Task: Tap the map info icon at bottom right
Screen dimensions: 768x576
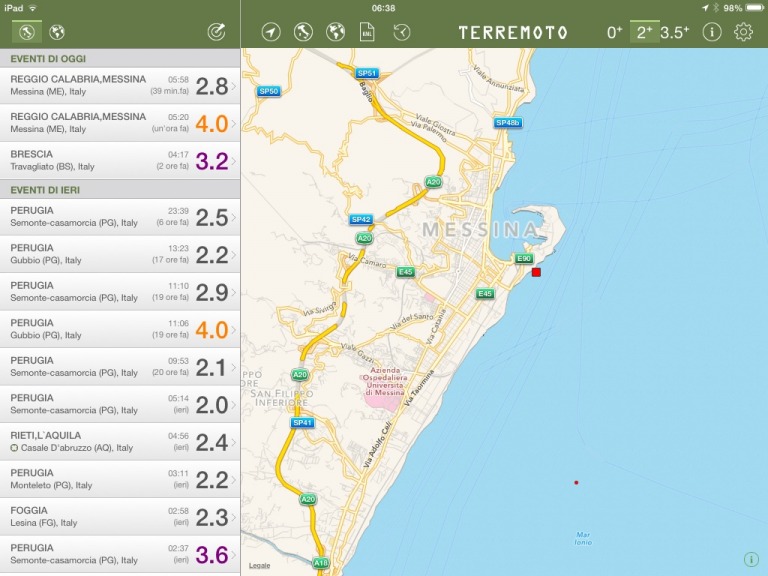Action: pos(750,559)
